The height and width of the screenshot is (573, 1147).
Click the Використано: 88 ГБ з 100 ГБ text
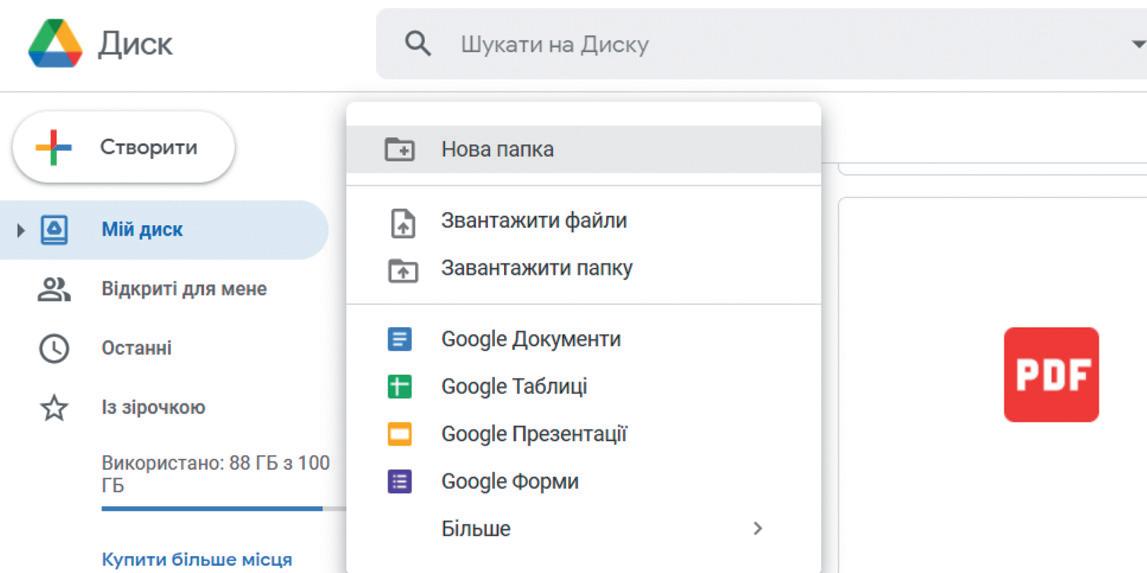pyautogui.click(x=216, y=474)
